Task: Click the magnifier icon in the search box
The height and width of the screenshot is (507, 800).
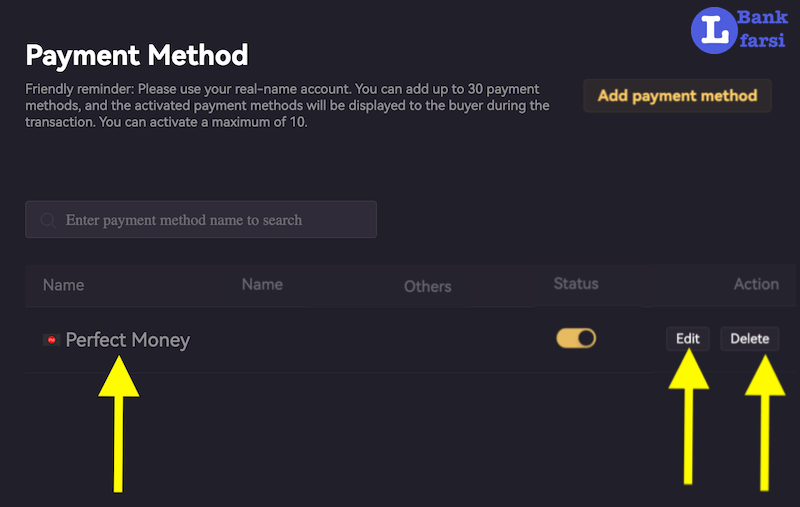Action: [47, 220]
